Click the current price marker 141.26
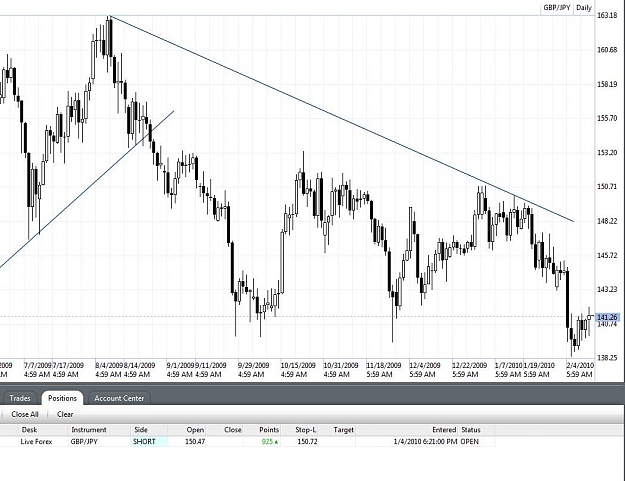This screenshot has height=481, width=625. point(607,317)
